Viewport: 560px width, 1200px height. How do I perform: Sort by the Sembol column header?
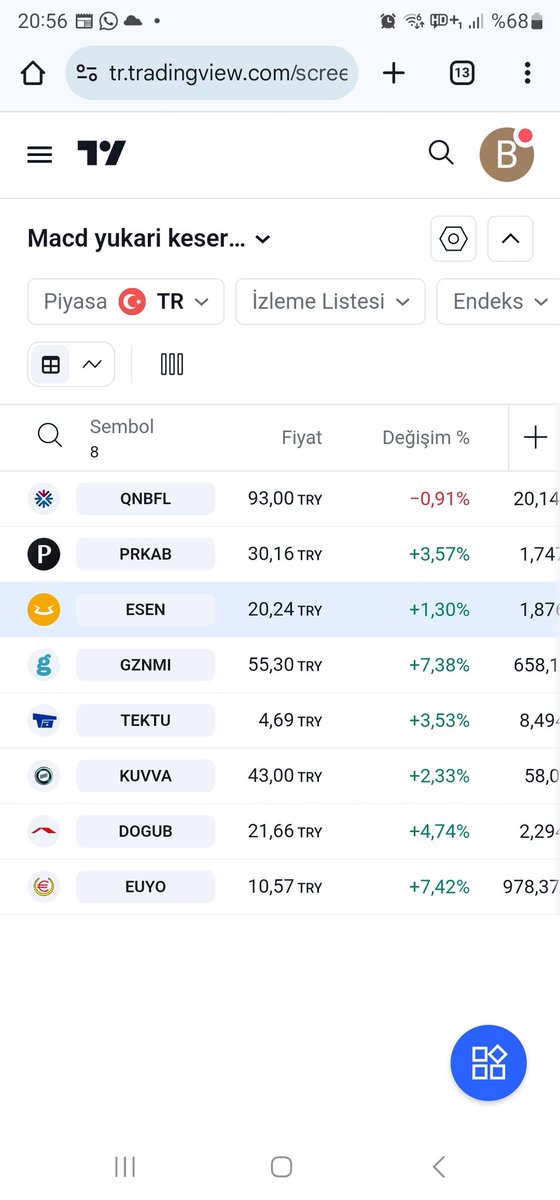coord(122,427)
